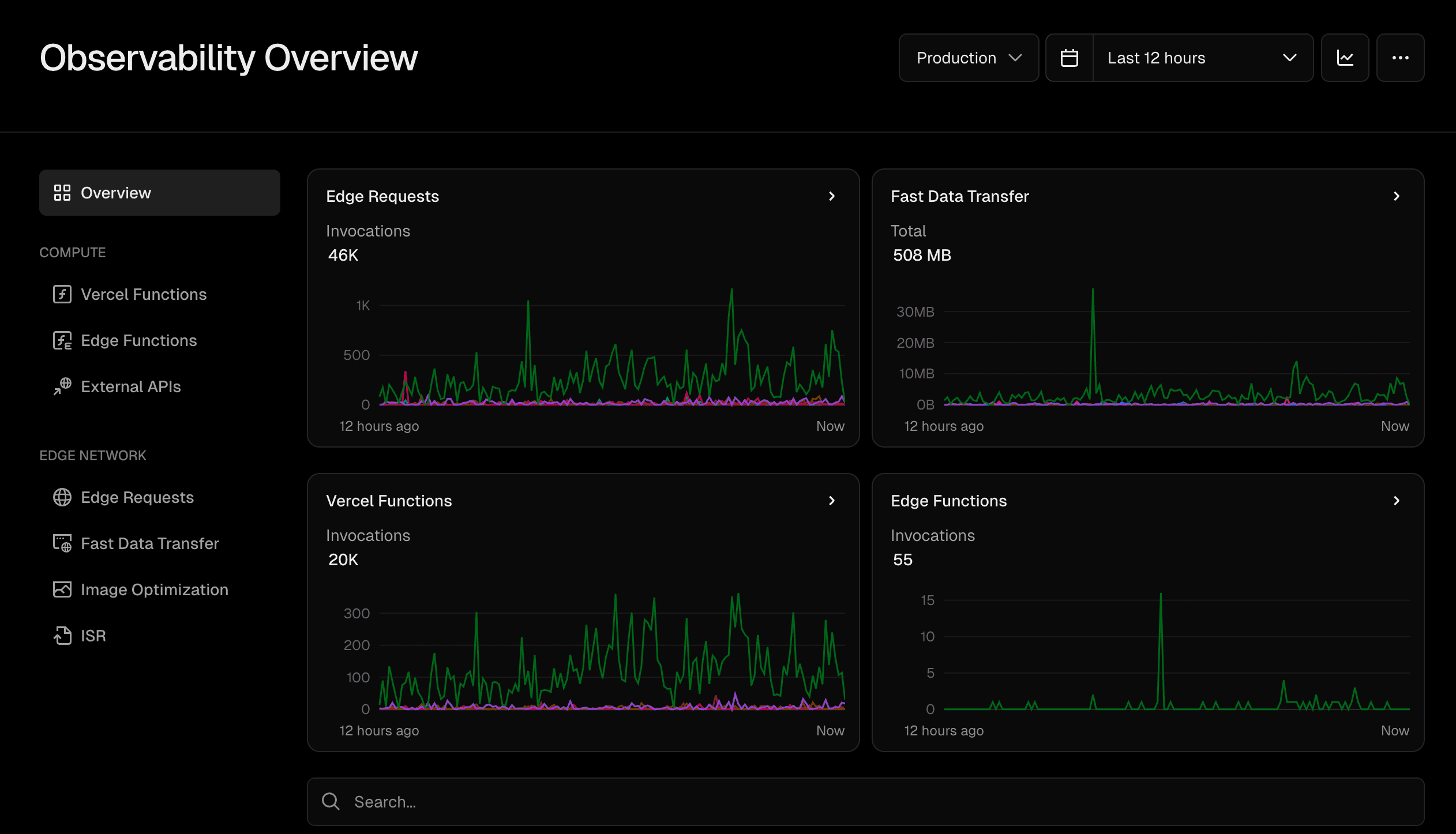Click the Edge Functions sidebar icon
Image resolution: width=1456 pixels, height=834 pixels.
[62, 340]
